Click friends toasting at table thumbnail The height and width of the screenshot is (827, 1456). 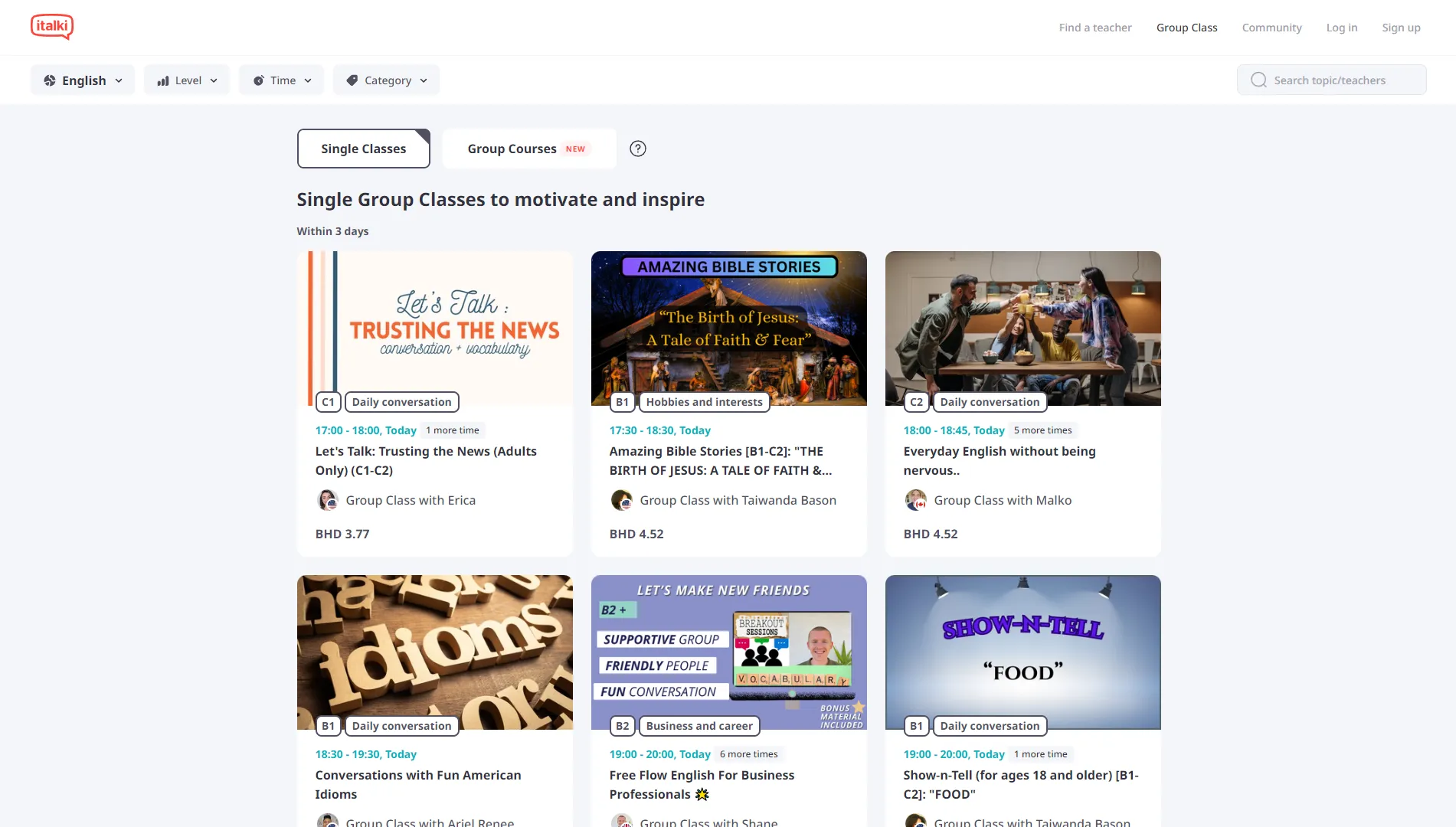1023,329
